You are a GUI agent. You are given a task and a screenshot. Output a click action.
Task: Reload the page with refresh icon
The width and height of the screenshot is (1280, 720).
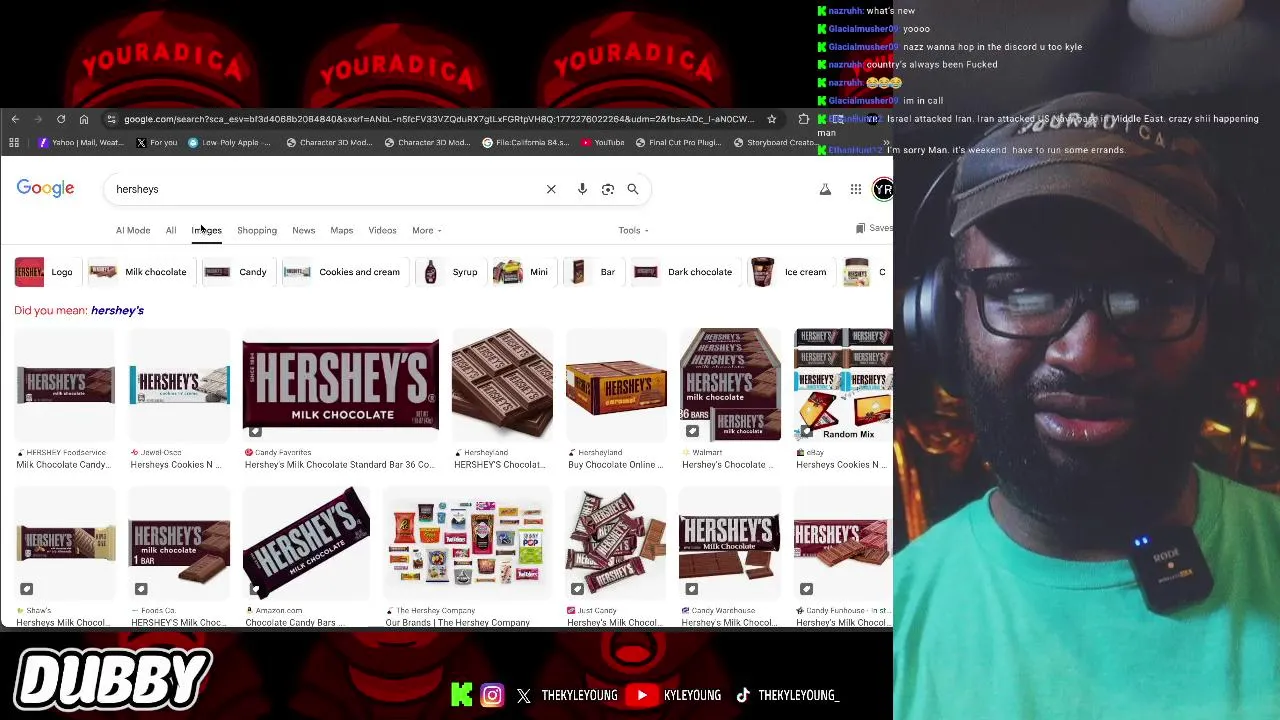click(x=61, y=119)
